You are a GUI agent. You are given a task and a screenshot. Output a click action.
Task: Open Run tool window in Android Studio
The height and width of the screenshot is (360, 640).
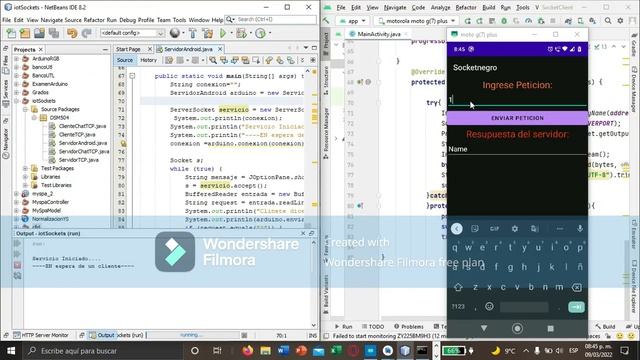click(343, 327)
